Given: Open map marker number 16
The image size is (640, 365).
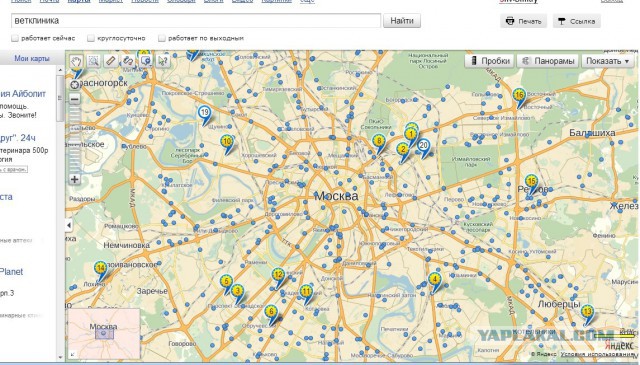Looking at the screenshot, I should pyautogui.click(x=519, y=96).
